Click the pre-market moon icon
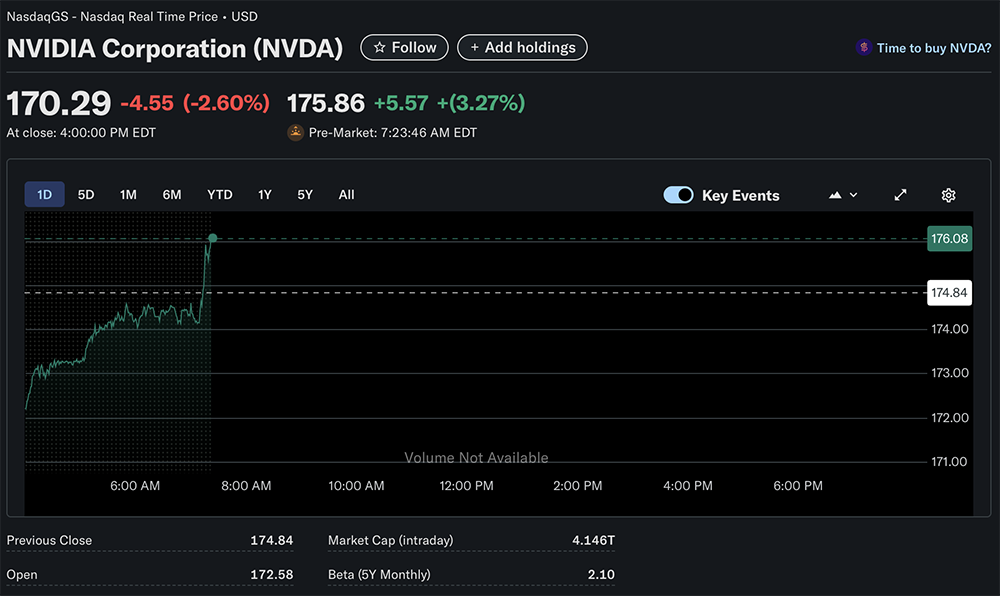This screenshot has height=596, width=1000. click(x=295, y=132)
